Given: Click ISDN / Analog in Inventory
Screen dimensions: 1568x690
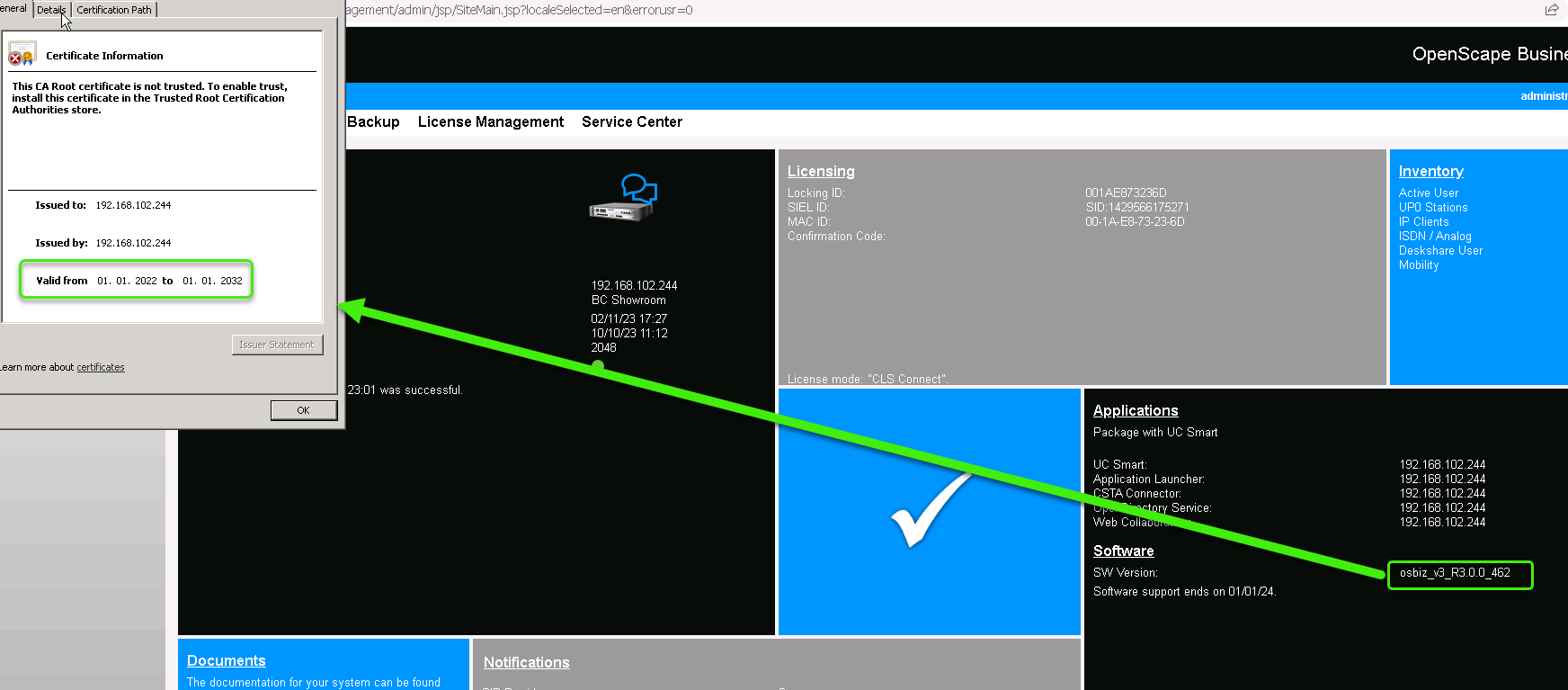Looking at the screenshot, I should [1435, 237].
